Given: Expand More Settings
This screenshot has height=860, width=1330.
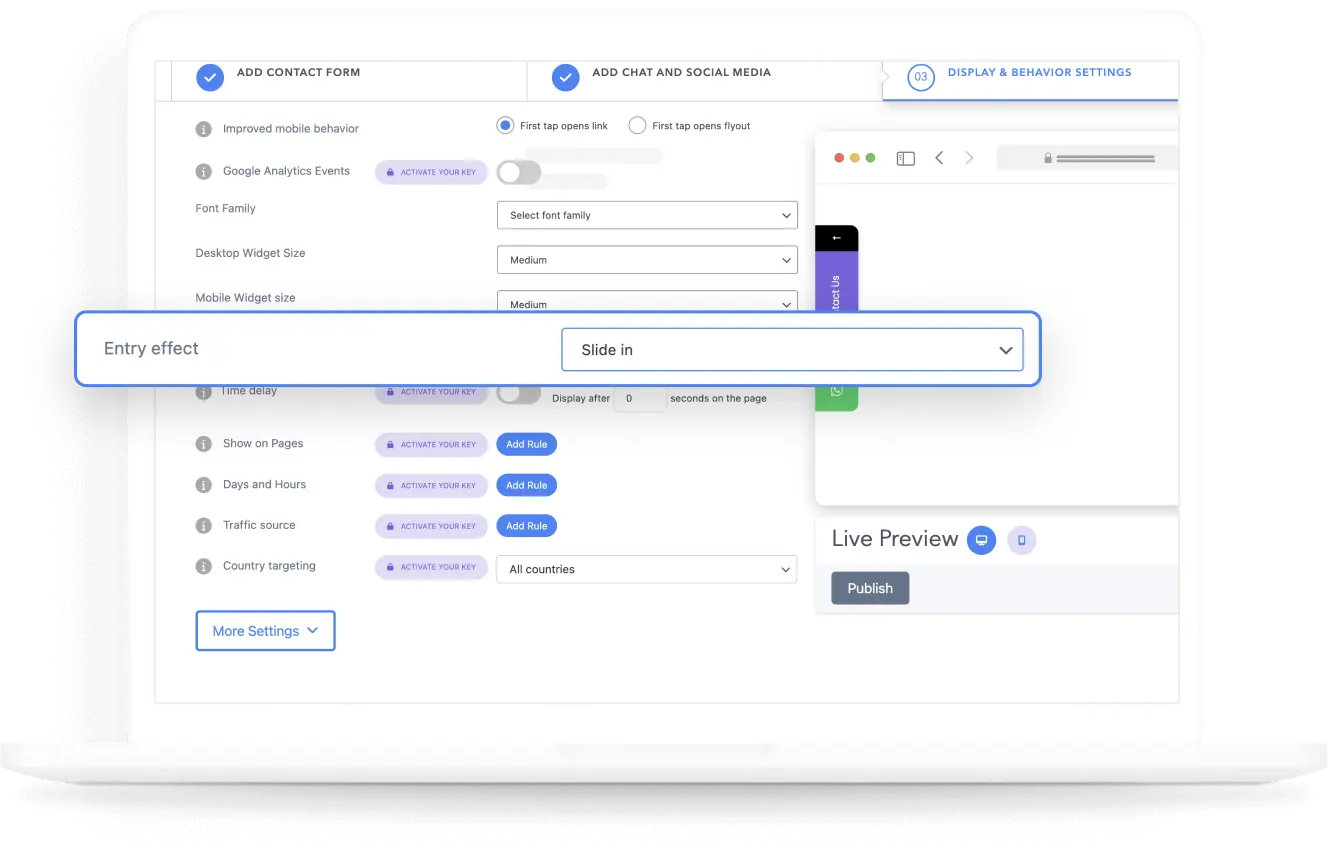Looking at the screenshot, I should pos(265,631).
